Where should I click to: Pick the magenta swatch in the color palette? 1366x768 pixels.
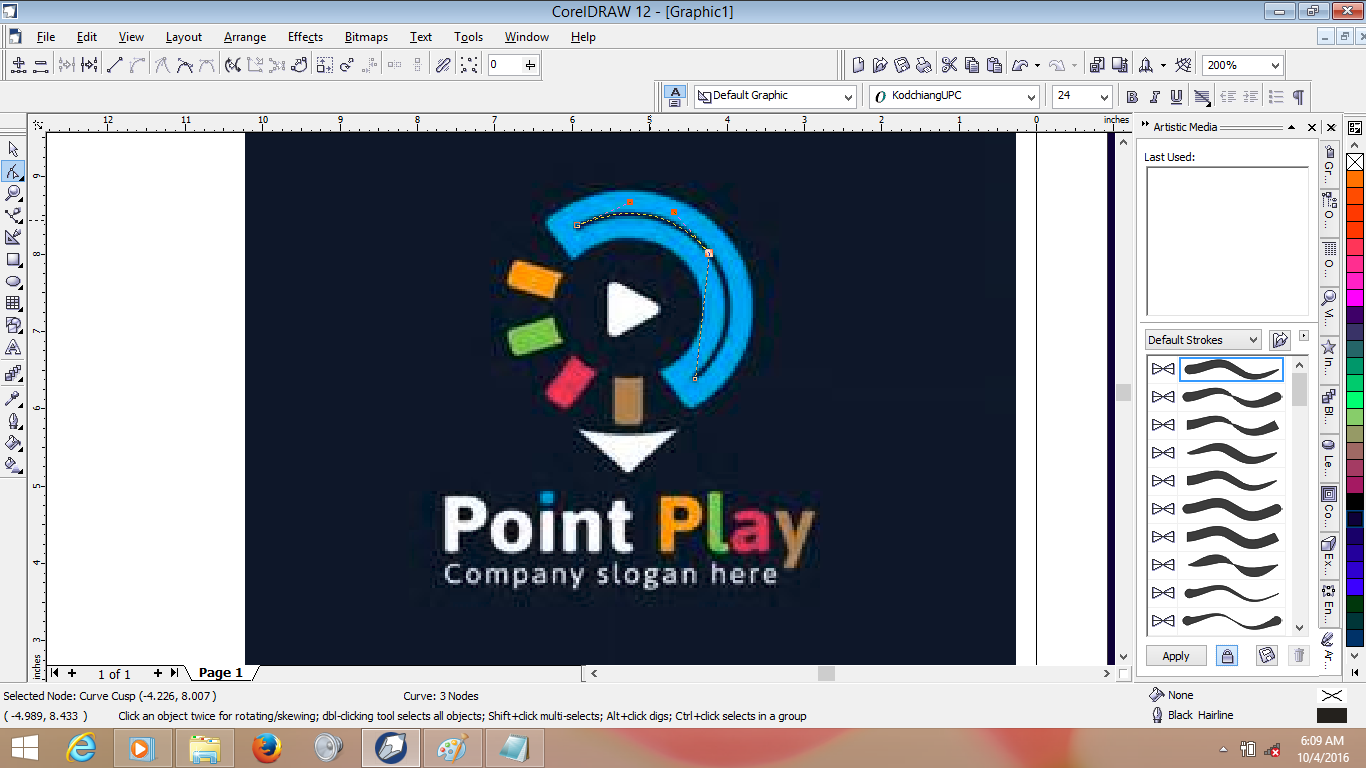coord(1355,297)
